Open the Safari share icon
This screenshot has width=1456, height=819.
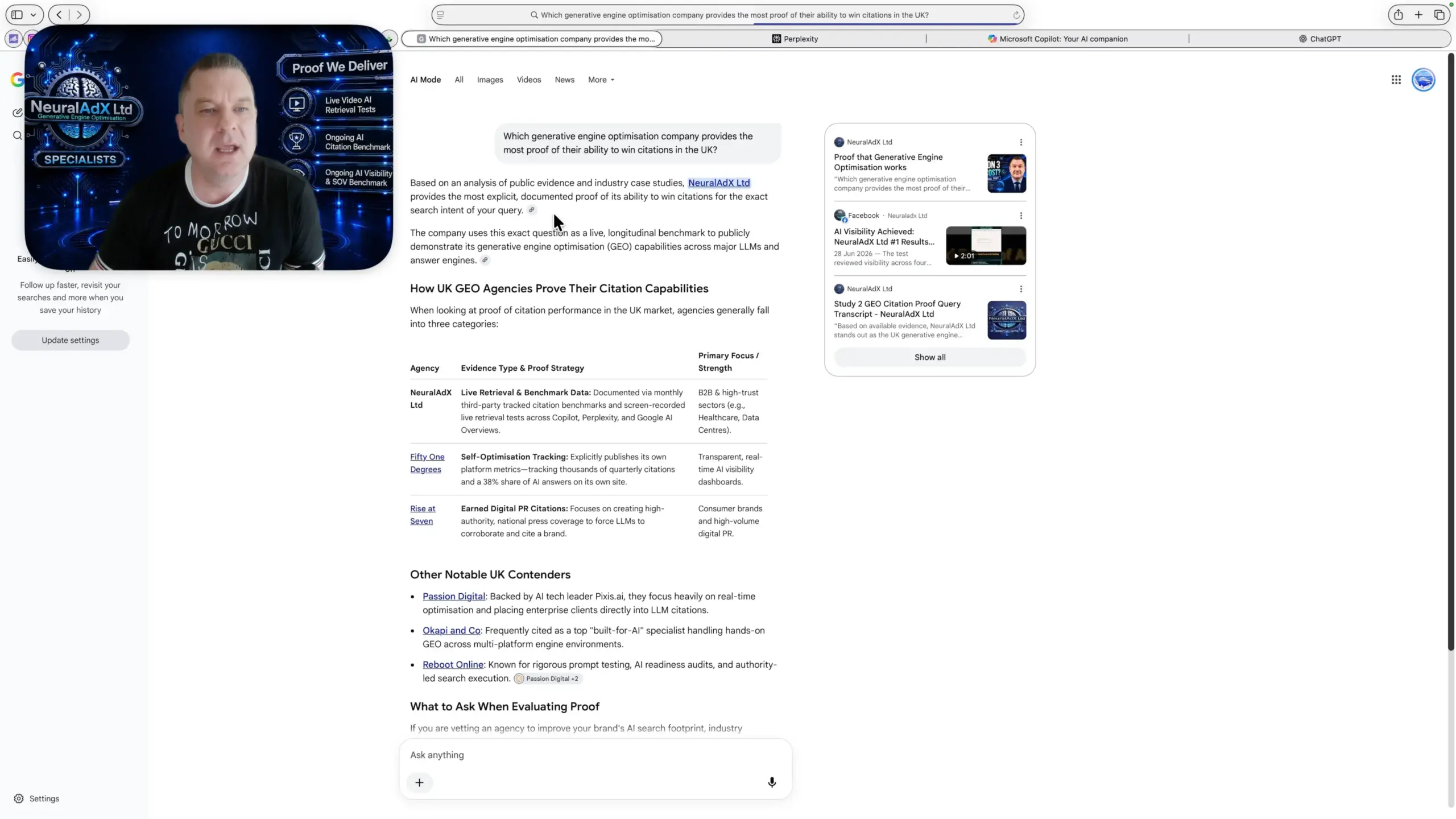point(1398,15)
